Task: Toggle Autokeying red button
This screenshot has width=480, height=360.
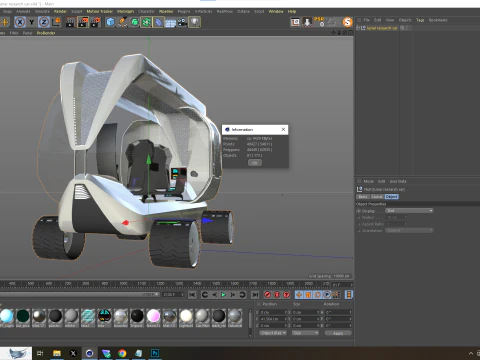Action: [277, 295]
